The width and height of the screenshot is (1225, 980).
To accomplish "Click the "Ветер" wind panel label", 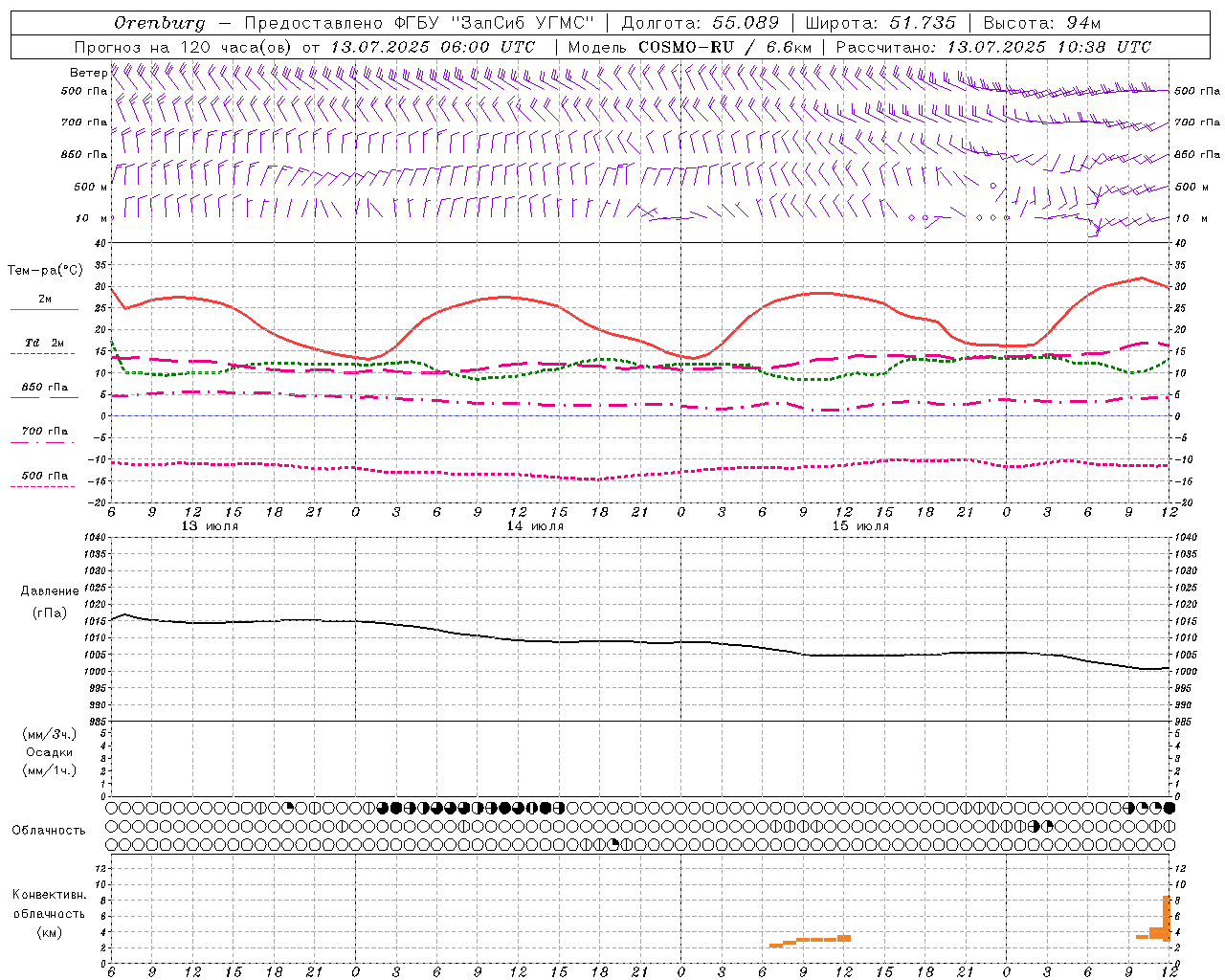I will pyautogui.click(x=88, y=73).
